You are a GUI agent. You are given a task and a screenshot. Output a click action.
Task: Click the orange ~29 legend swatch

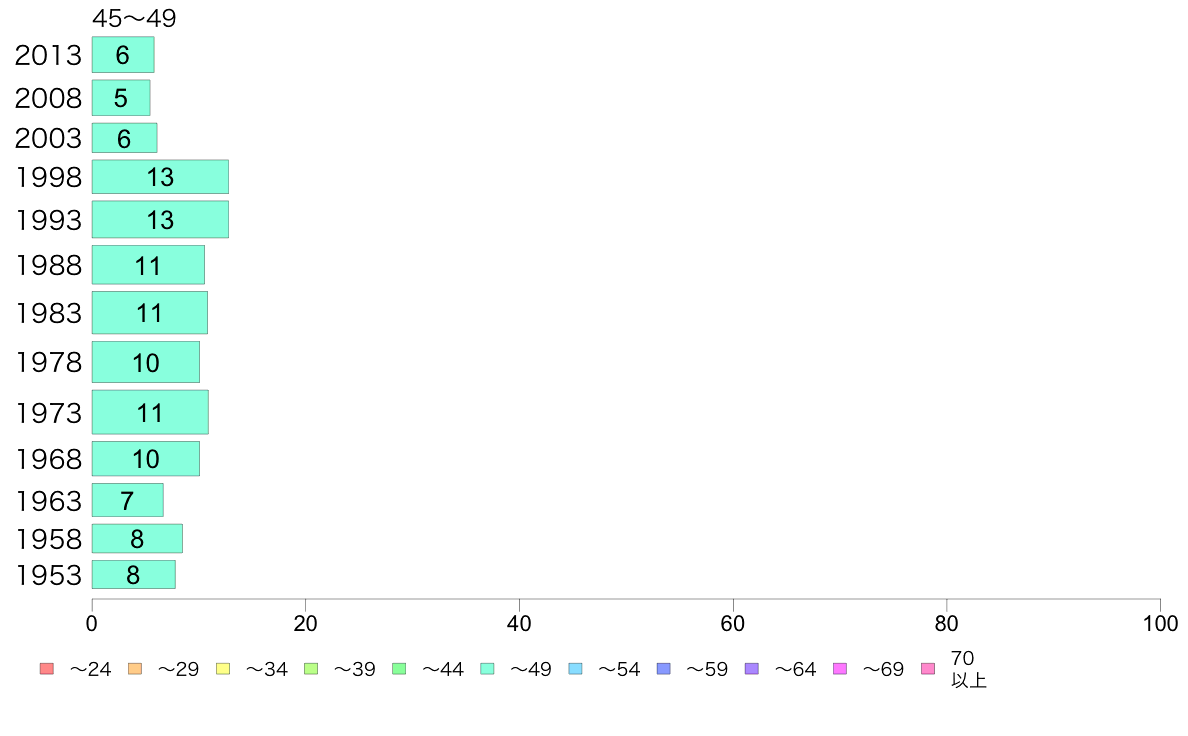point(135,669)
